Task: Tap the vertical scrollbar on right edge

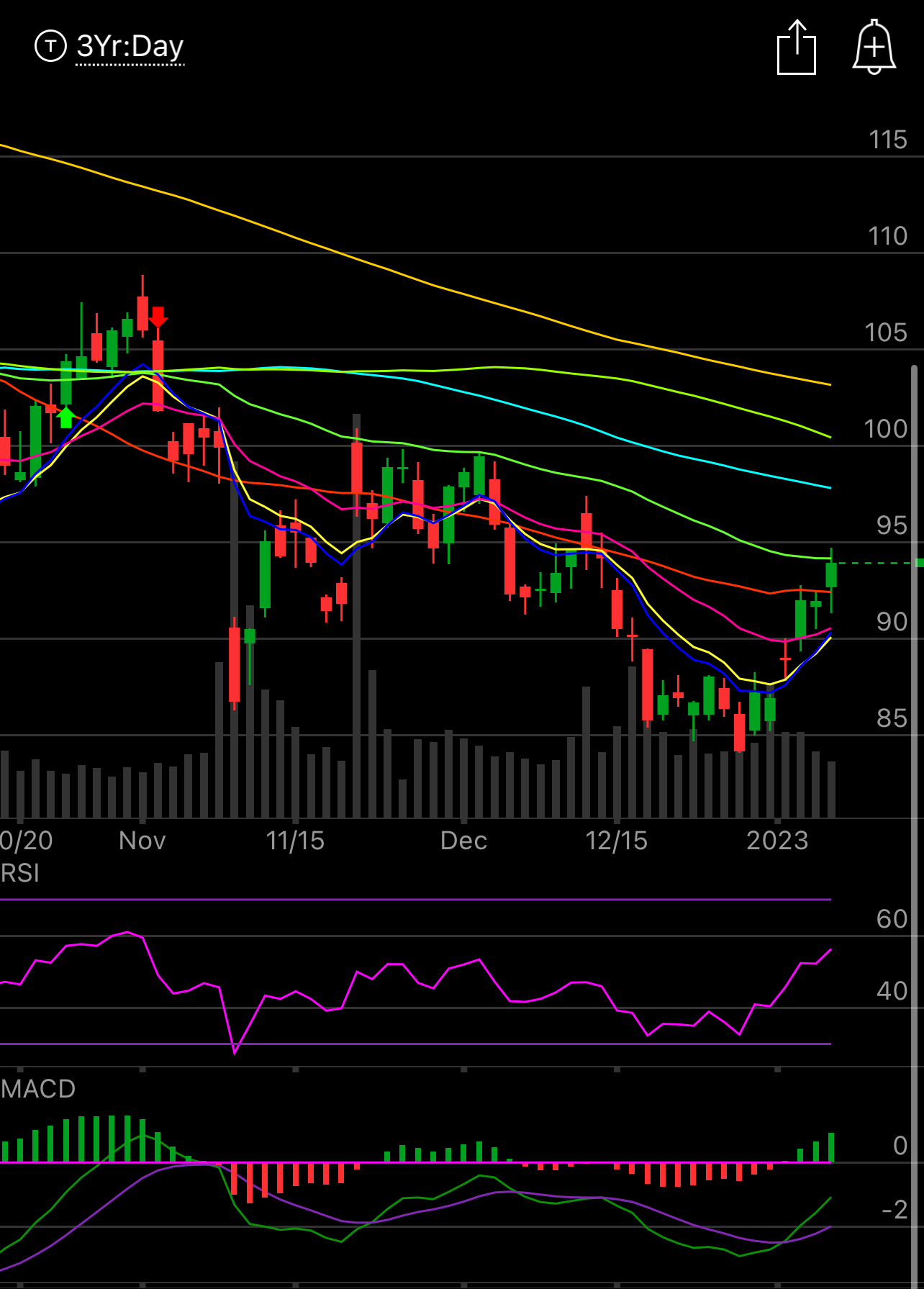Action: 914,826
